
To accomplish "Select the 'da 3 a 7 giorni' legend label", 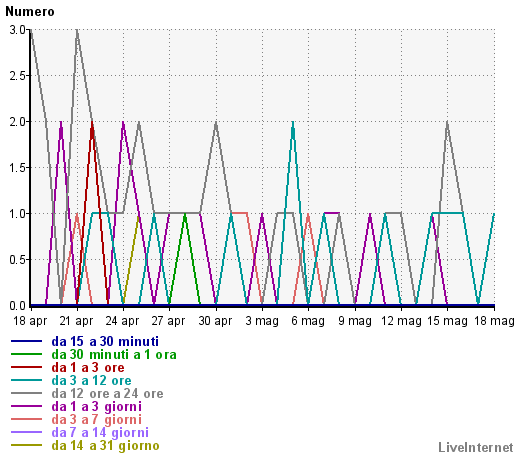I will [x=96, y=419].
